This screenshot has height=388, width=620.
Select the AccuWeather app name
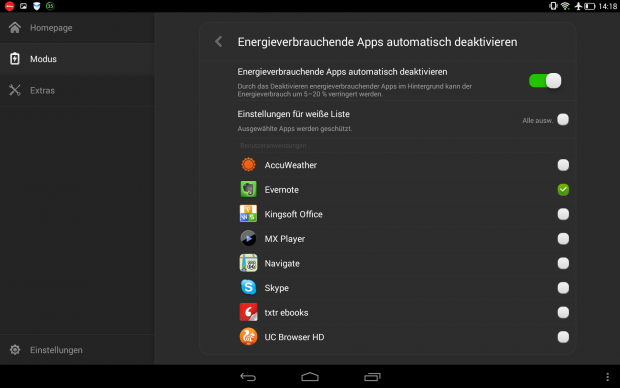point(291,165)
